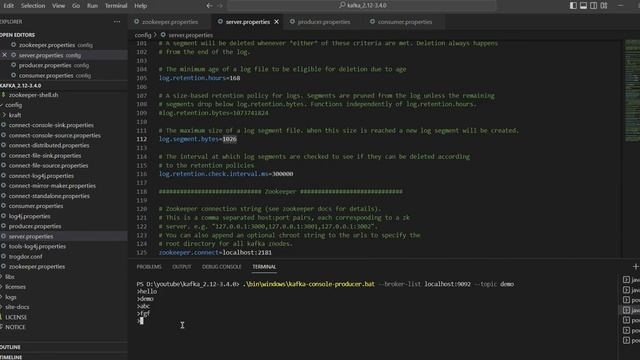The height and width of the screenshot is (360, 640).
Task: Click gear icon of connect-file-source.properties
Action: [4, 166]
